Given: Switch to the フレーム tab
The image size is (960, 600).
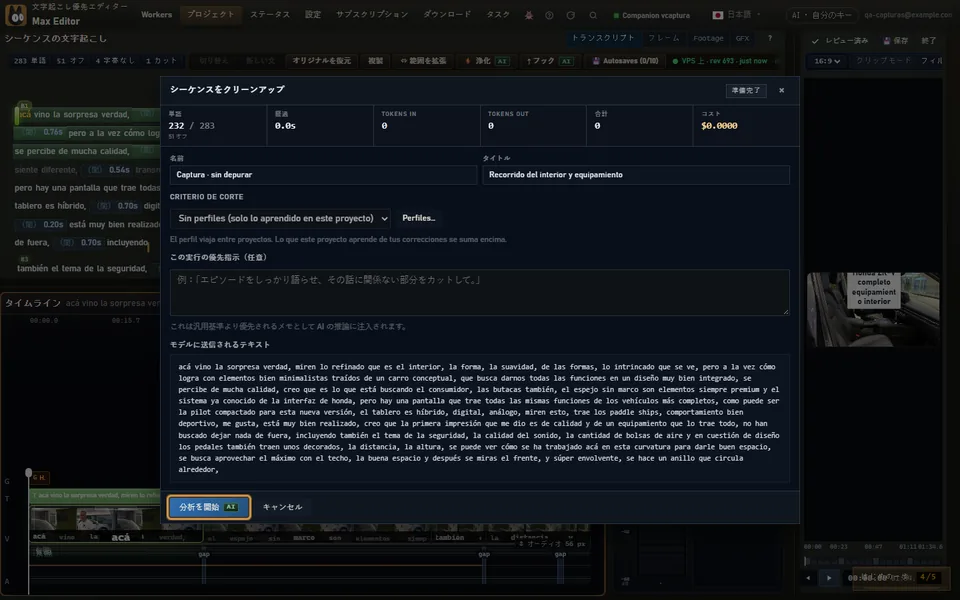Looking at the screenshot, I should coord(664,38).
